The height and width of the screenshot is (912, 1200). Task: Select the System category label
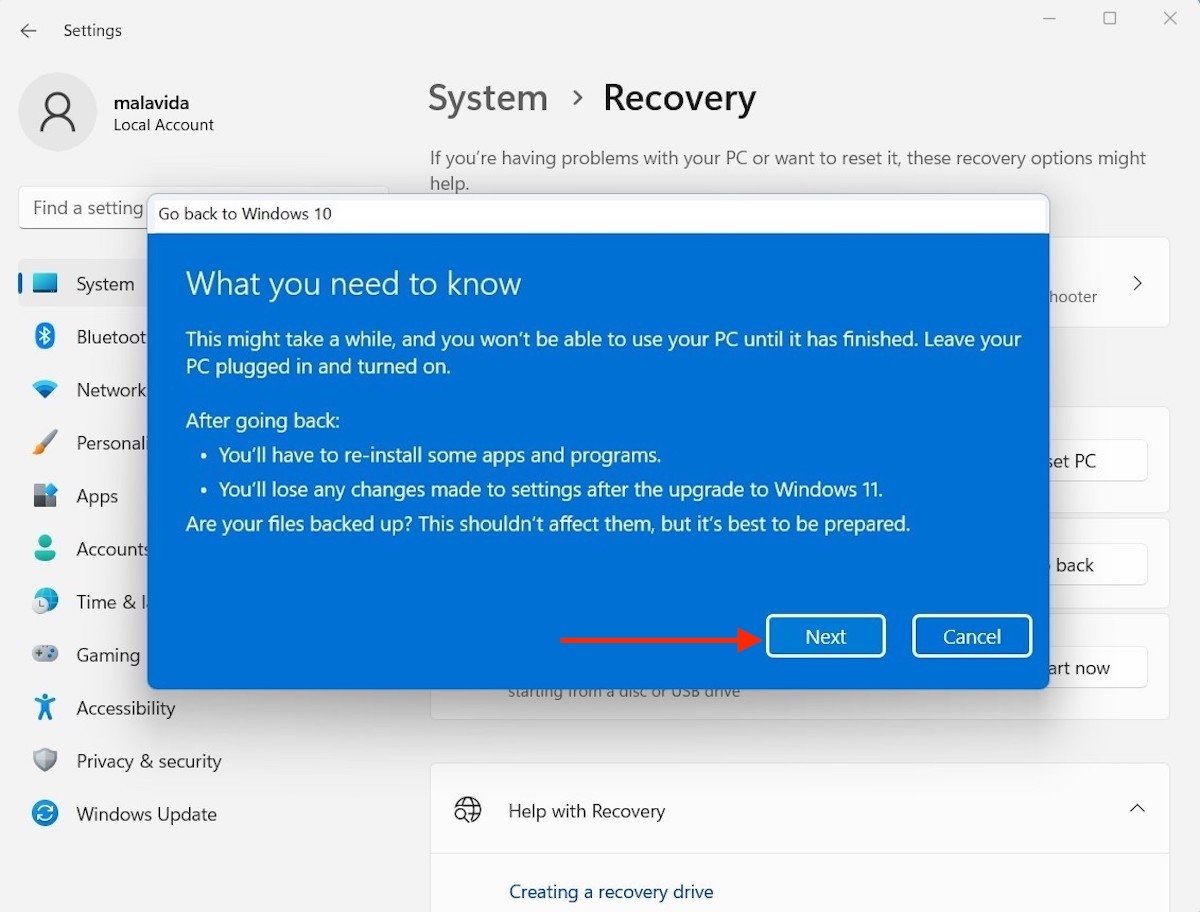[x=105, y=284]
